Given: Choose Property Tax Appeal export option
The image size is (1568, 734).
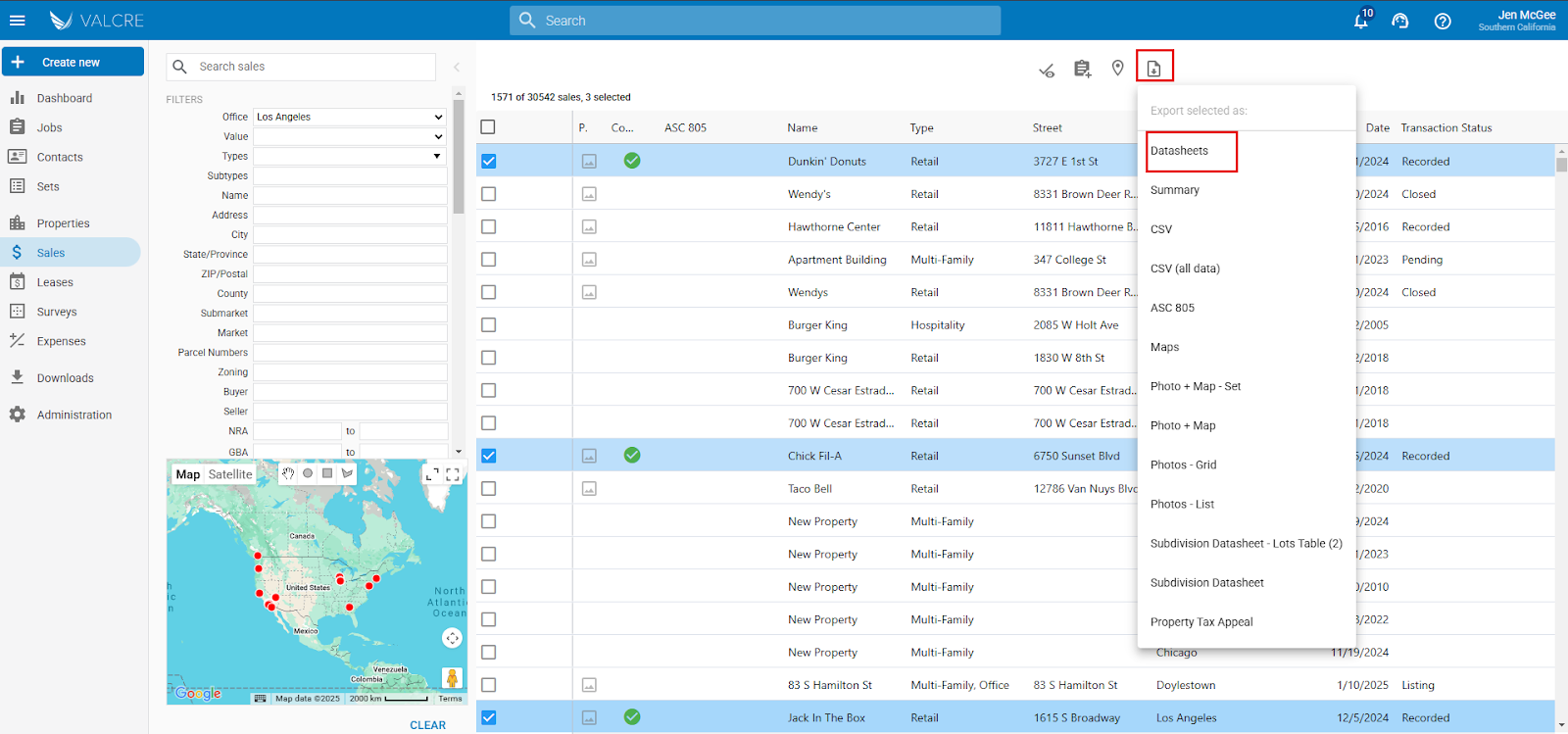Looking at the screenshot, I should (x=1201, y=621).
